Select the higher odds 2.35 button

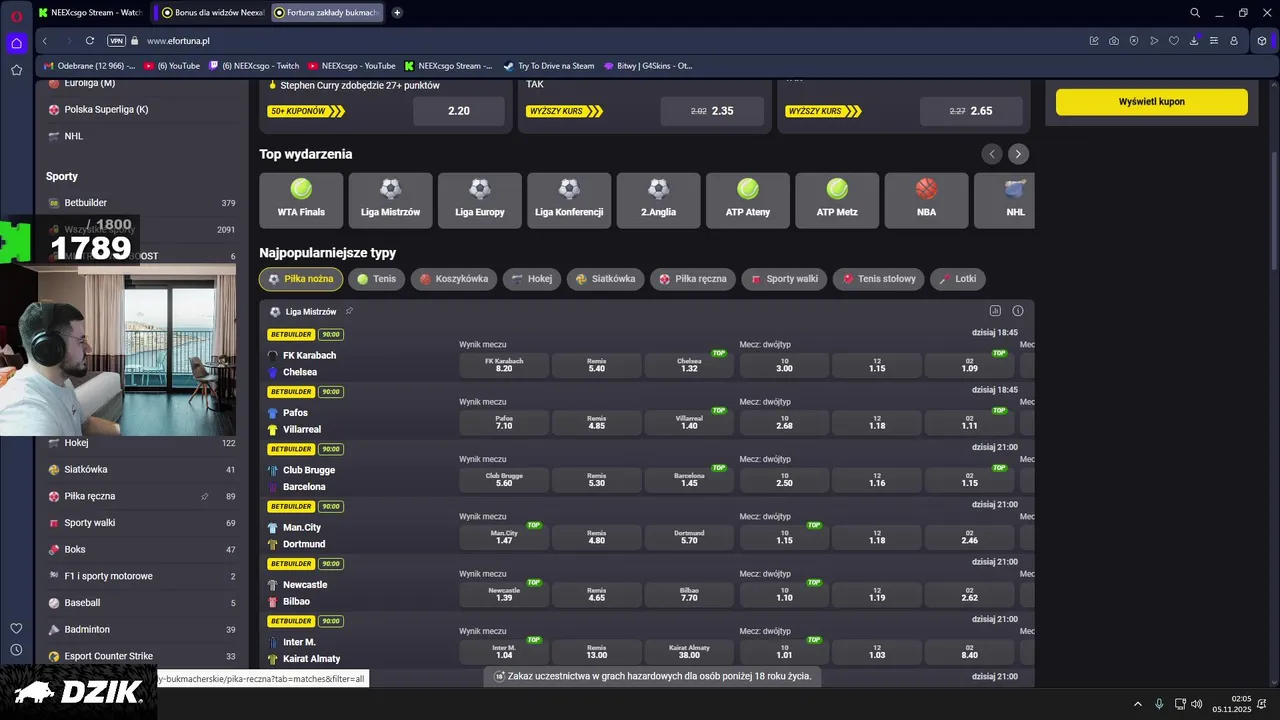coord(712,111)
